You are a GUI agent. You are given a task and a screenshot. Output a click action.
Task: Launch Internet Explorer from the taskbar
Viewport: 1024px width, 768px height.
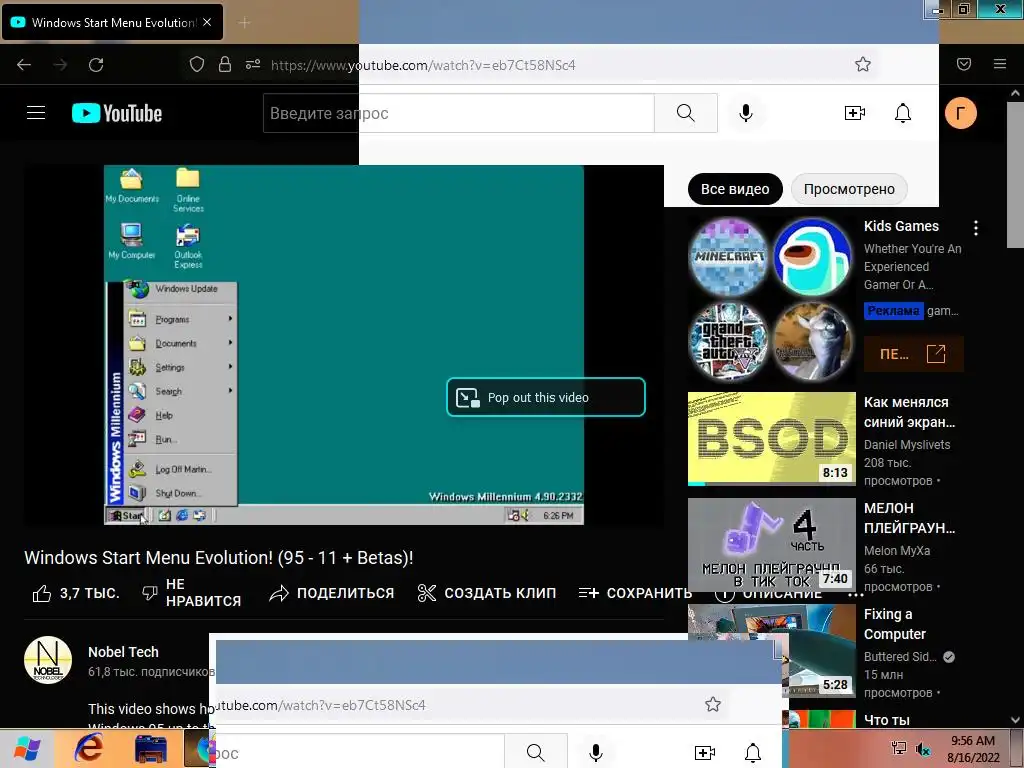[88, 748]
